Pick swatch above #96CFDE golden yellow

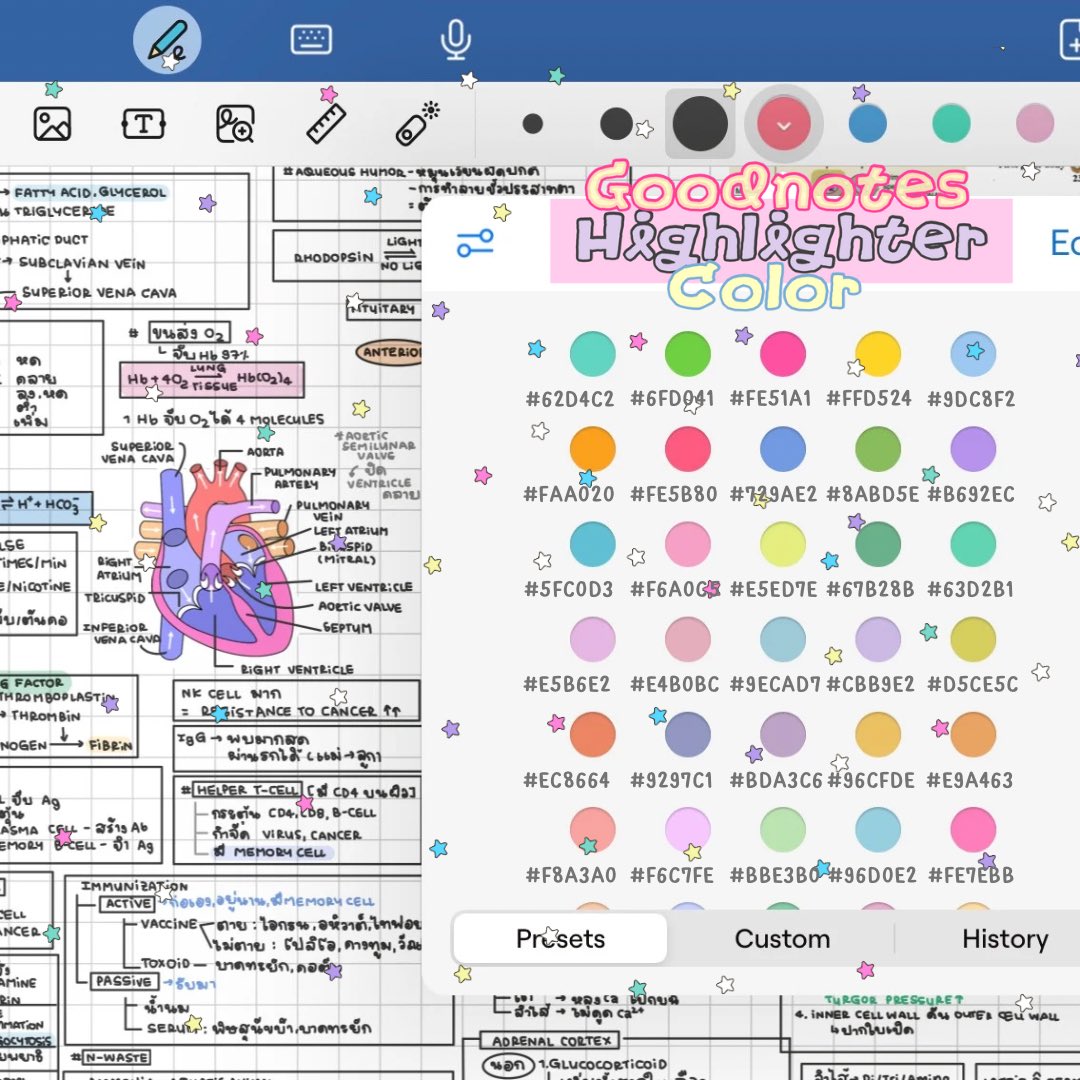[x=878, y=735]
